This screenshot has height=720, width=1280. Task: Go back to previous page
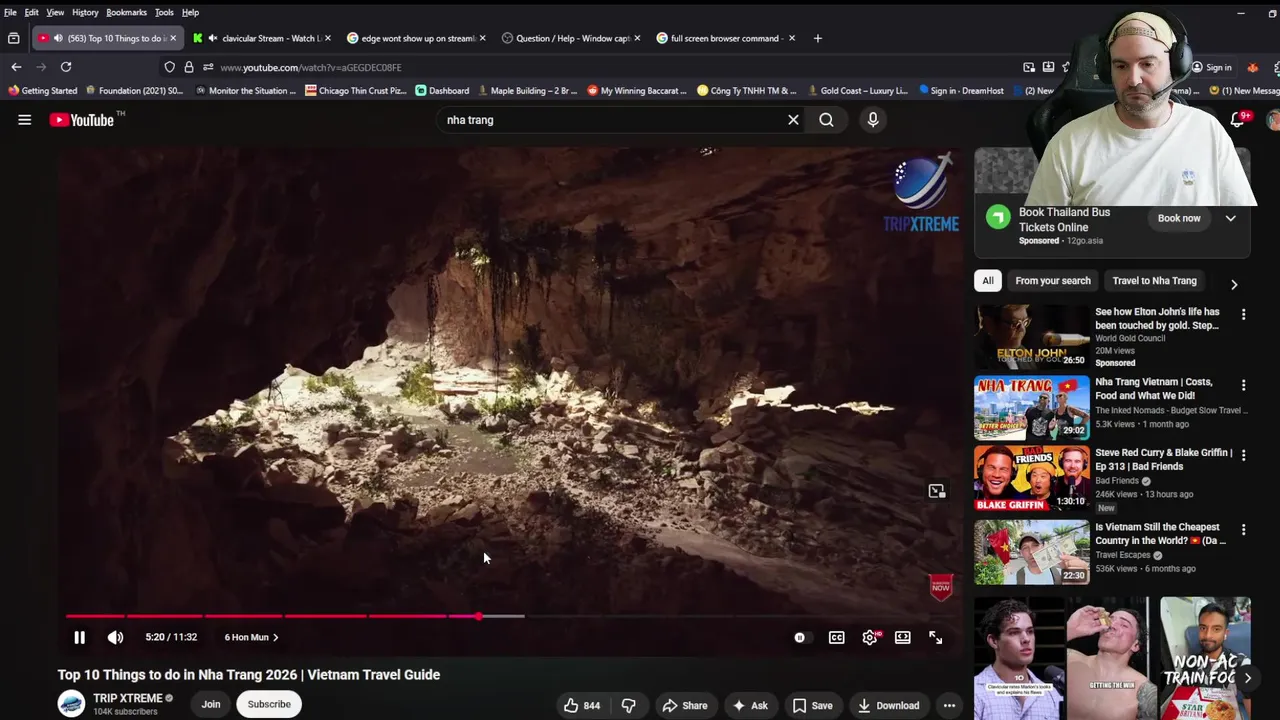coord(16,67)
